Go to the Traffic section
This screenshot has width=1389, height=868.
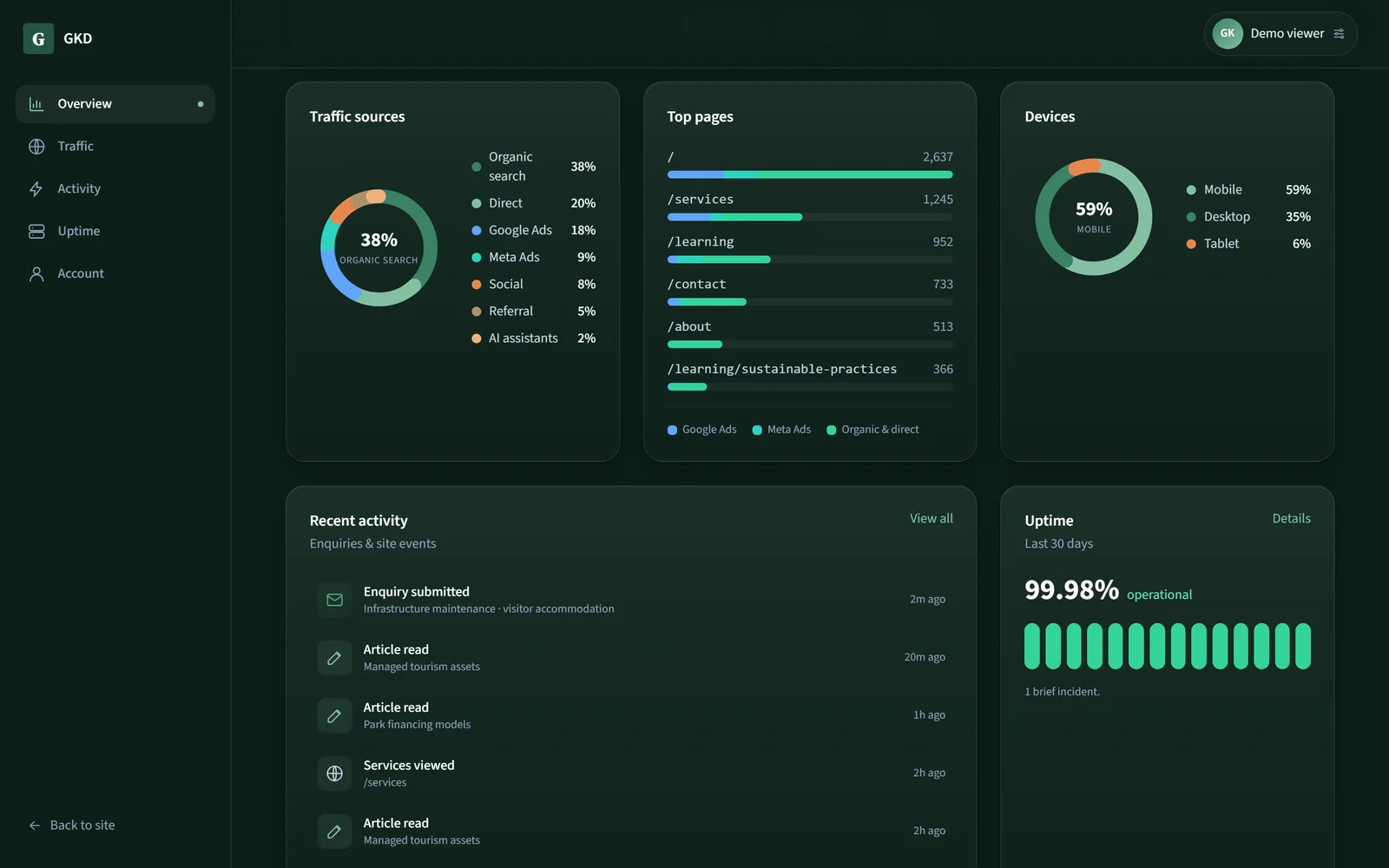click(x=115, y=147)
